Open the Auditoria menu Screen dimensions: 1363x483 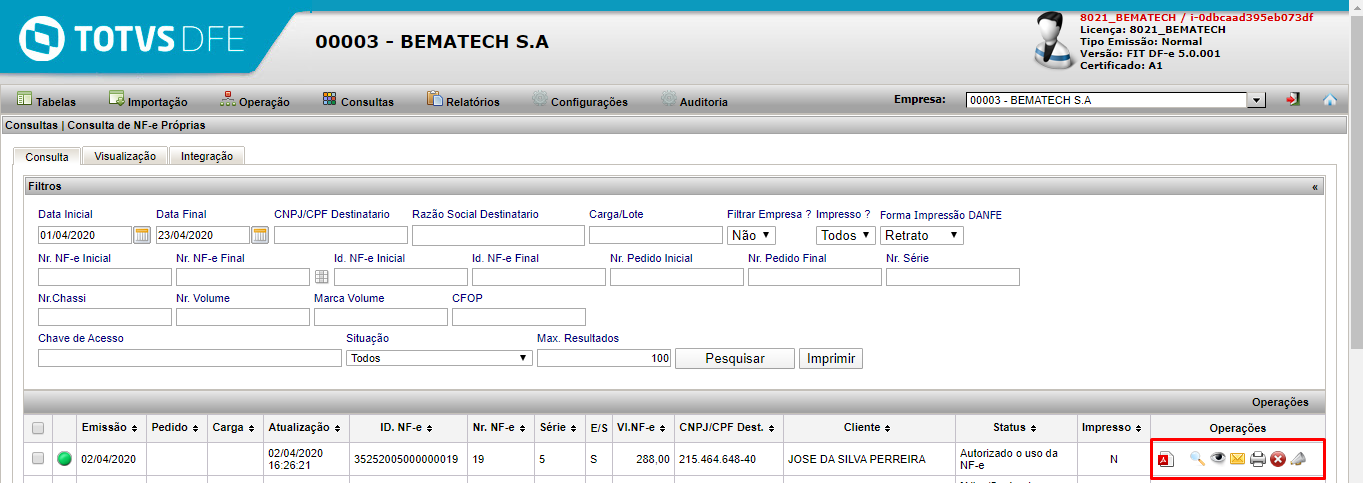695,101
